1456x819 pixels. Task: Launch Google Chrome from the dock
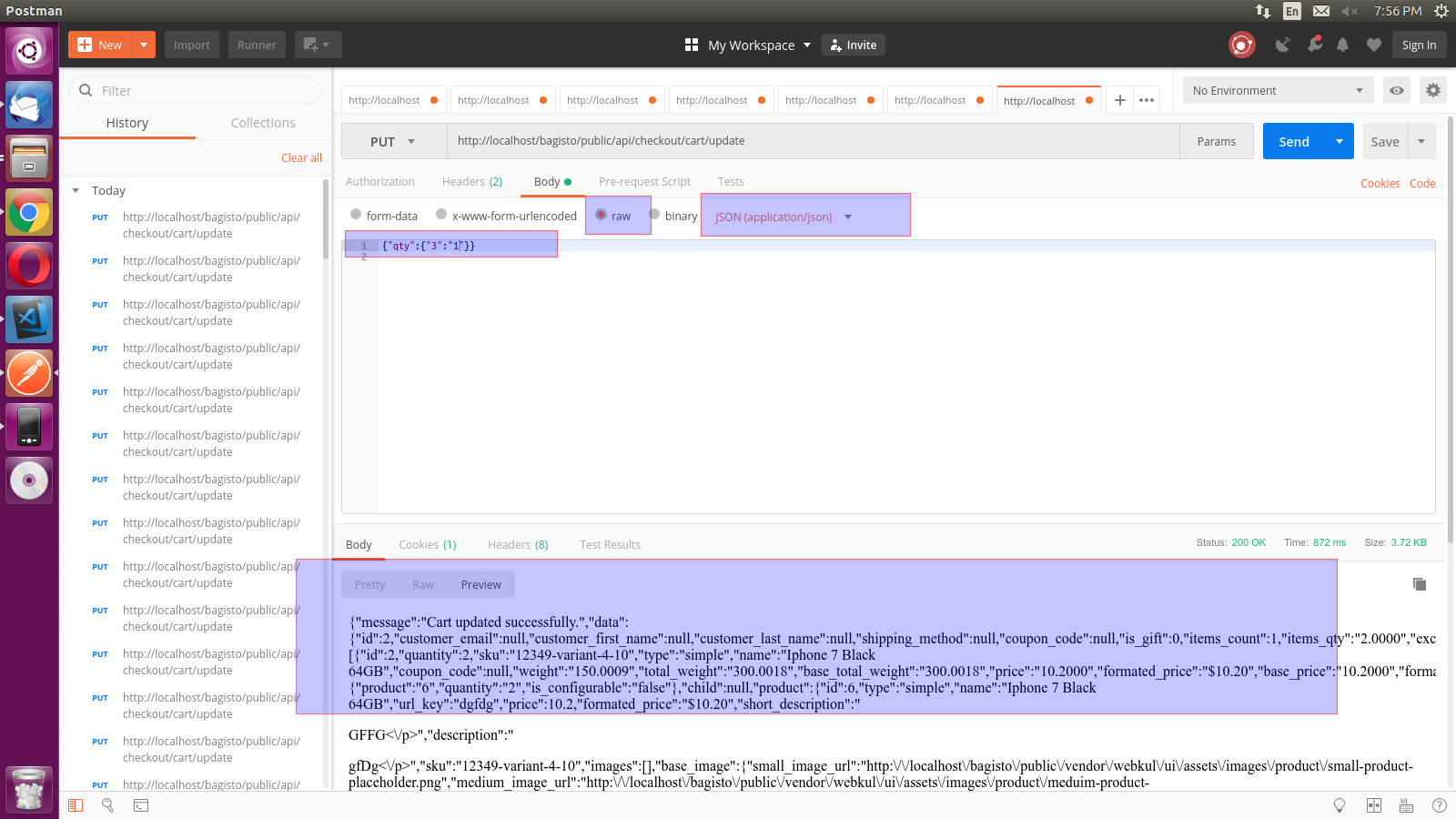29,214
